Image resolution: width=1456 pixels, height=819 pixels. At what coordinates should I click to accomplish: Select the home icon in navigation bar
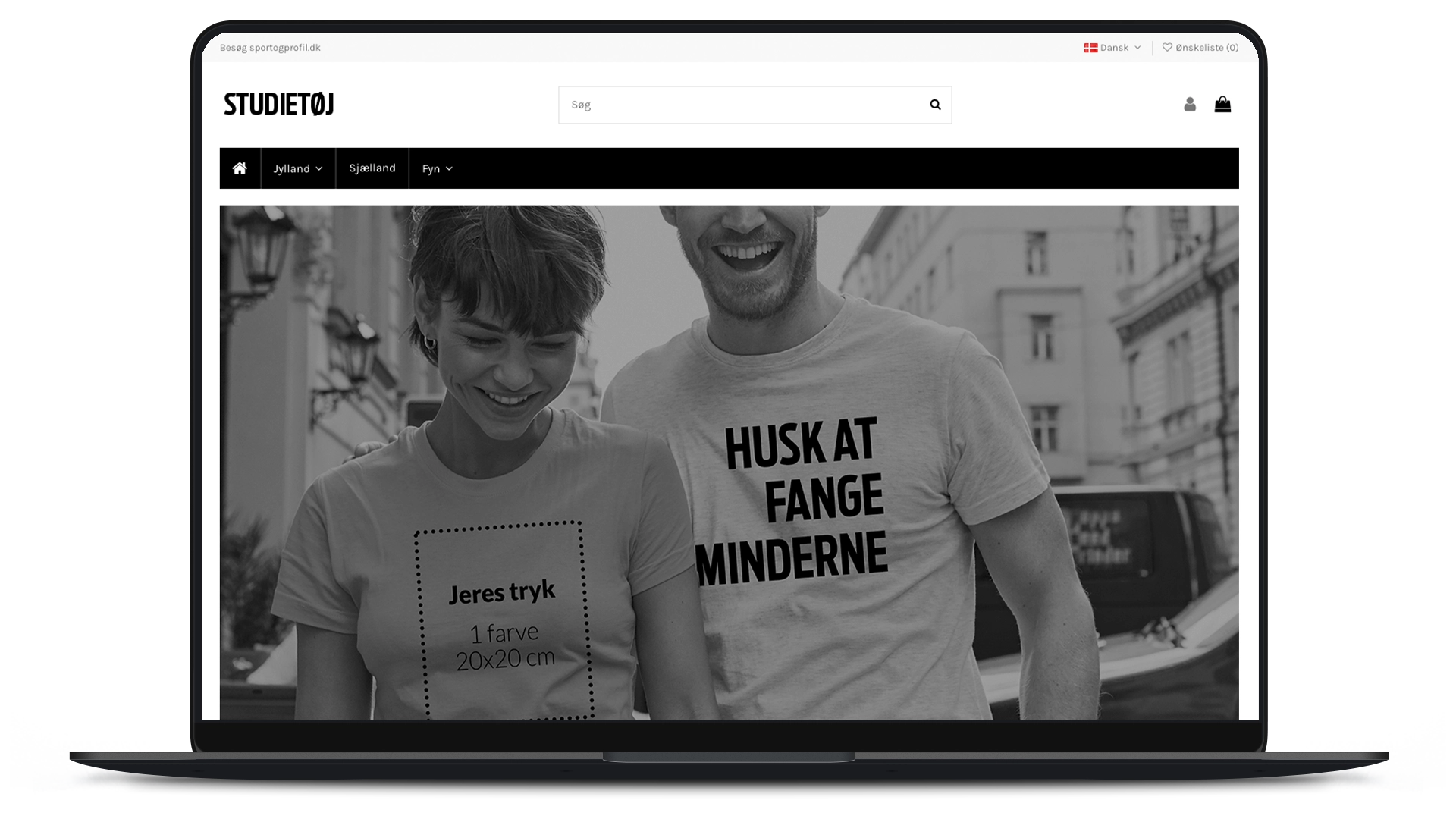pyautogui.click(x=240, y=168)
